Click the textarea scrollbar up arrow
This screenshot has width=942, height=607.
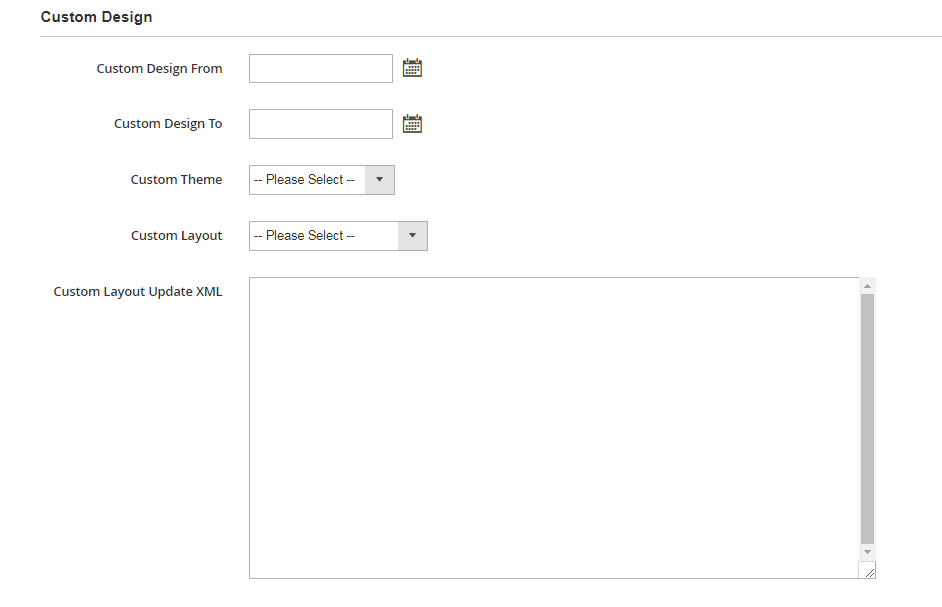tap(867, 286)
